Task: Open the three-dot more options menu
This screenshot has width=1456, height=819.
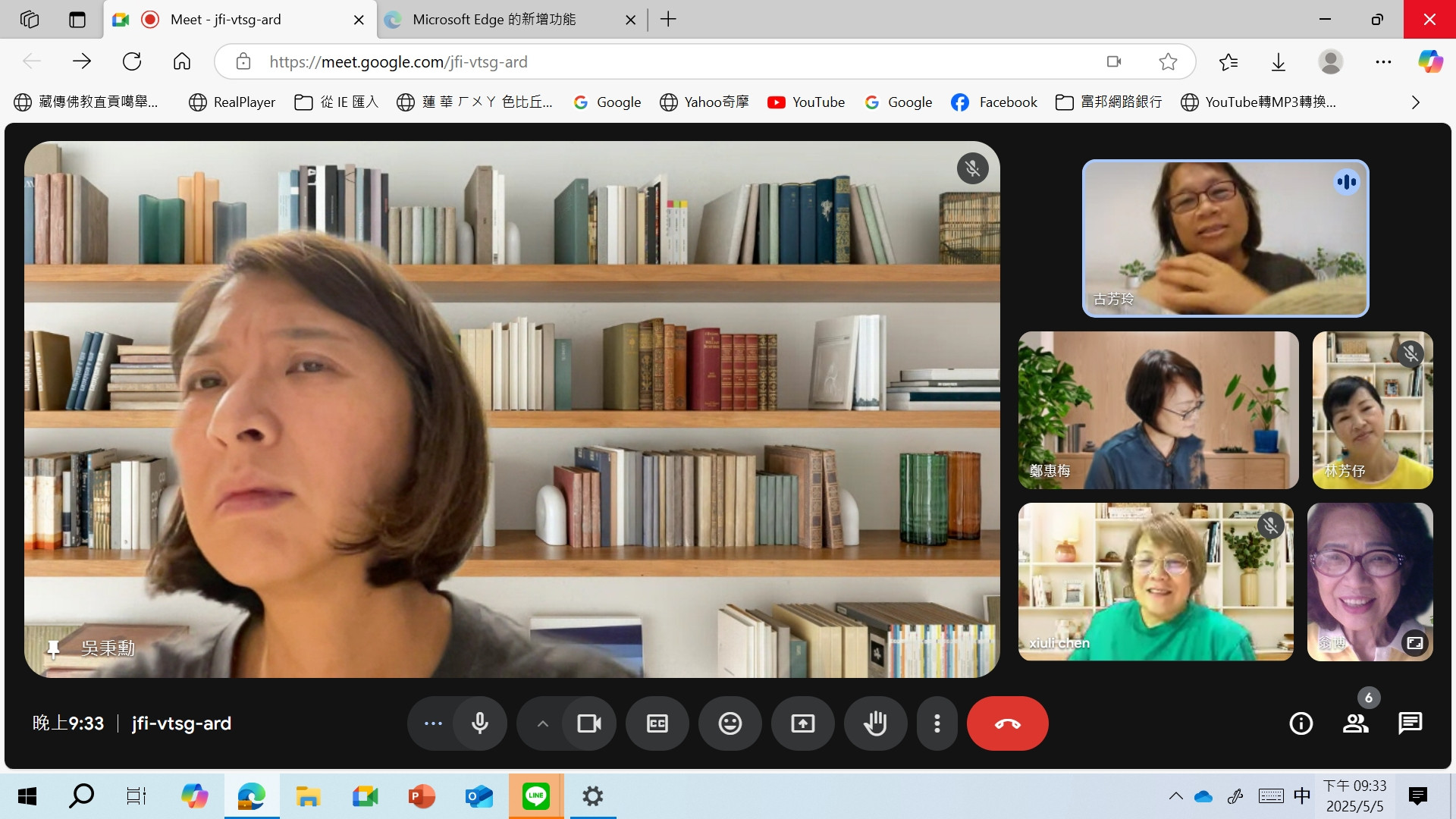Action: (937, 723)
